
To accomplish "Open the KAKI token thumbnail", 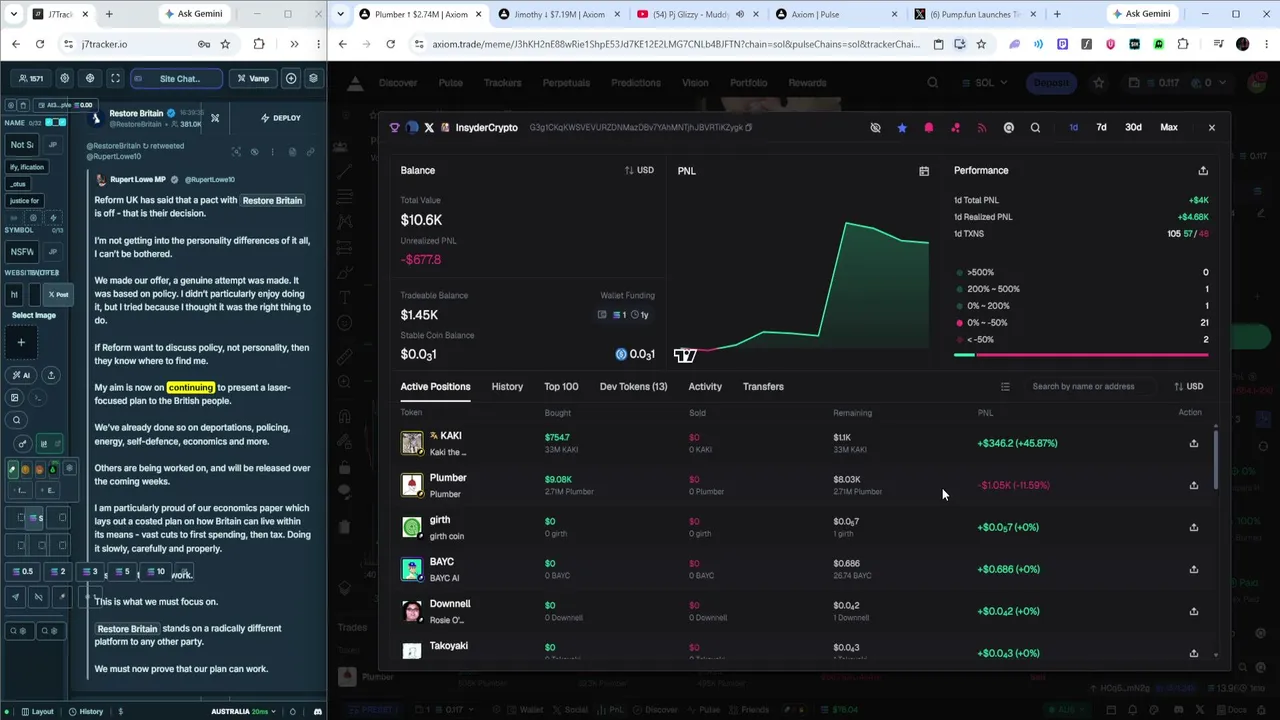I will (x=412, y=443).
